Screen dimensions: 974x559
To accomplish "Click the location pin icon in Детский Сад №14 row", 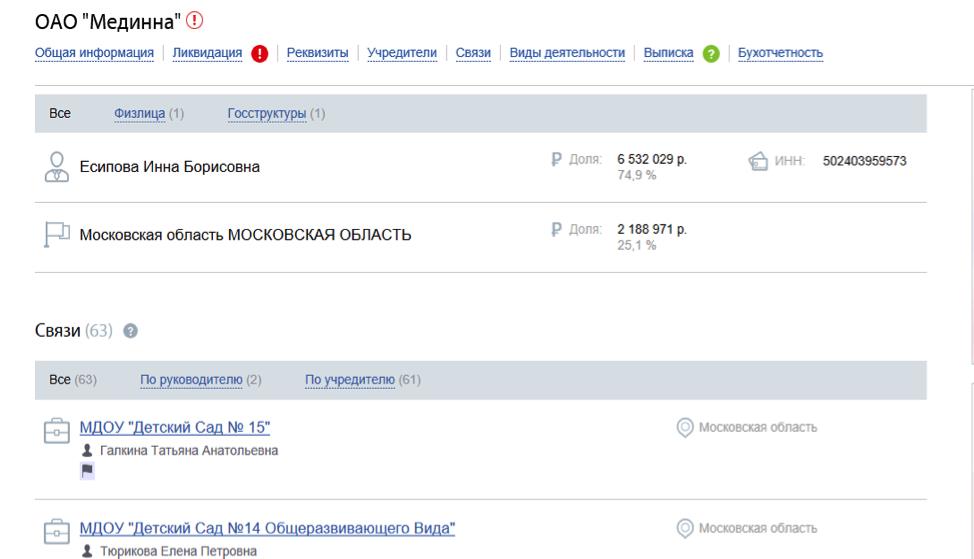I will click(685, 528).
